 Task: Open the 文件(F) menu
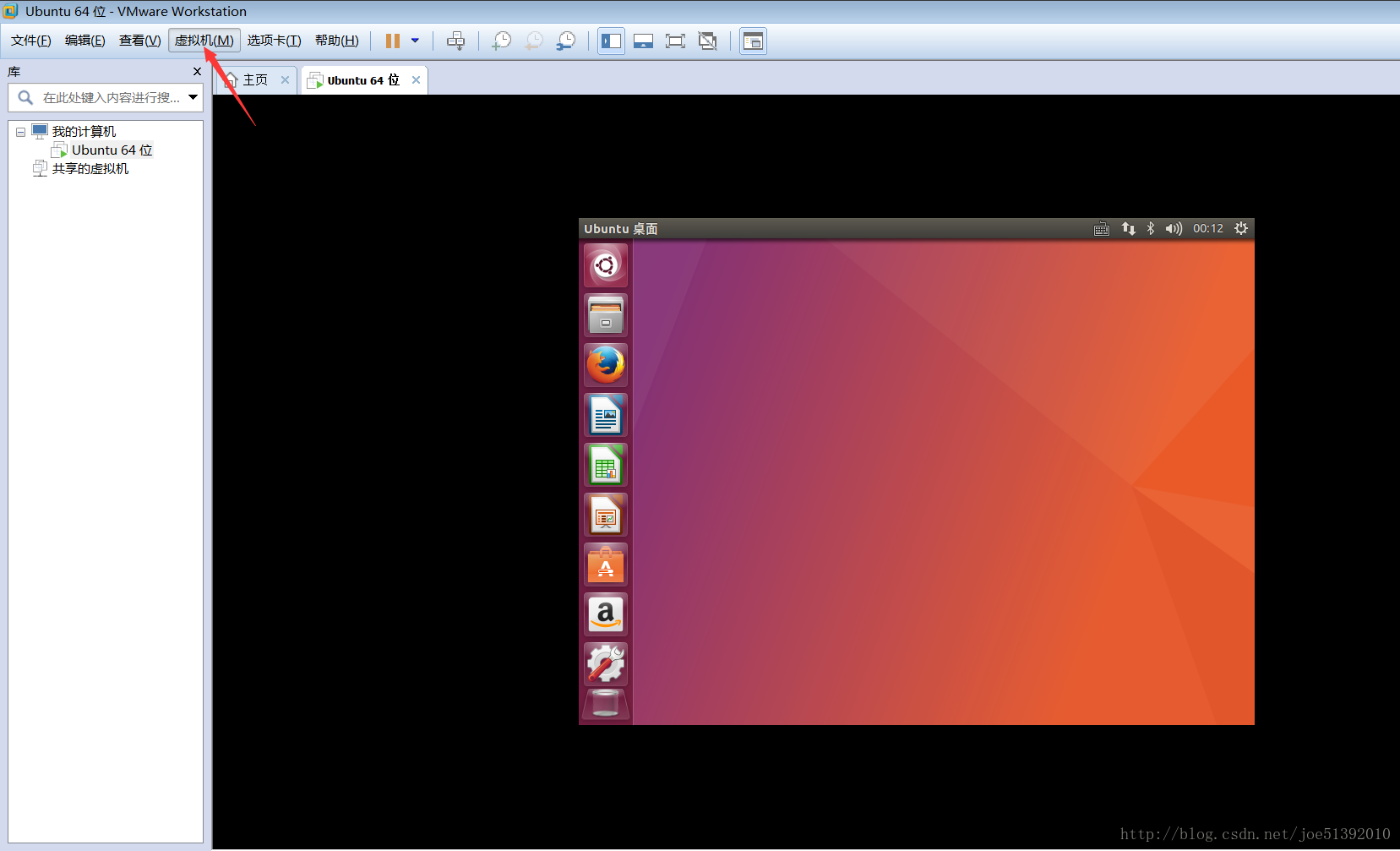point(31,41)
